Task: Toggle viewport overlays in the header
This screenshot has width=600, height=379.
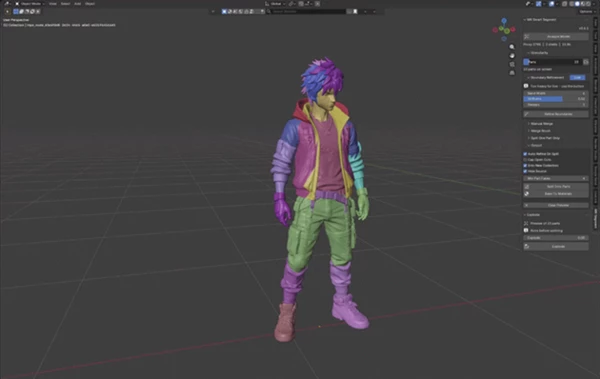Action: (x=551, y=3)
